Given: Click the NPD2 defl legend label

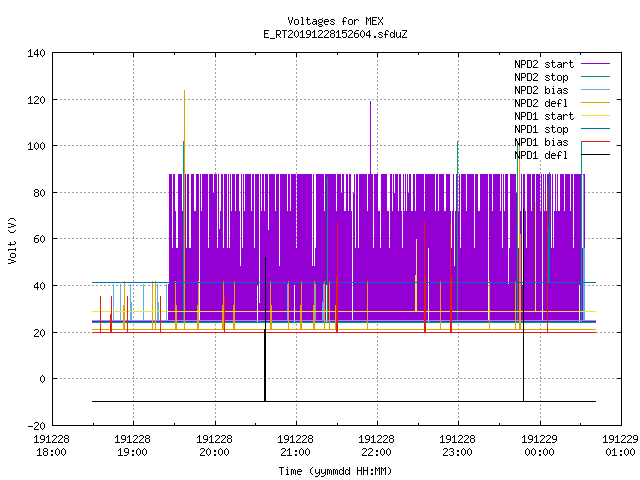Looking at the screenshot, I should tap(541, 103).
